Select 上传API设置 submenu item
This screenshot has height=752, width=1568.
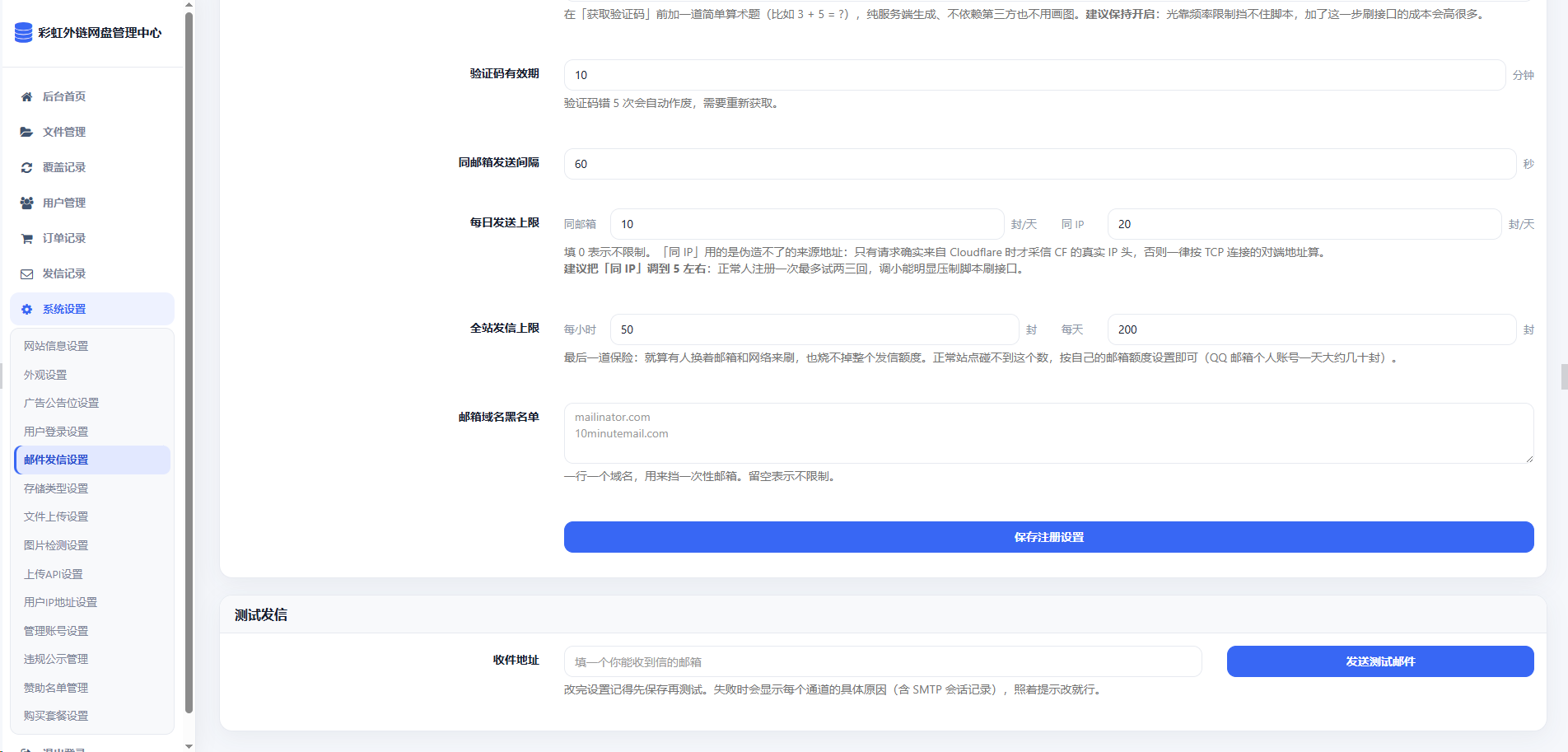point(92,574)
